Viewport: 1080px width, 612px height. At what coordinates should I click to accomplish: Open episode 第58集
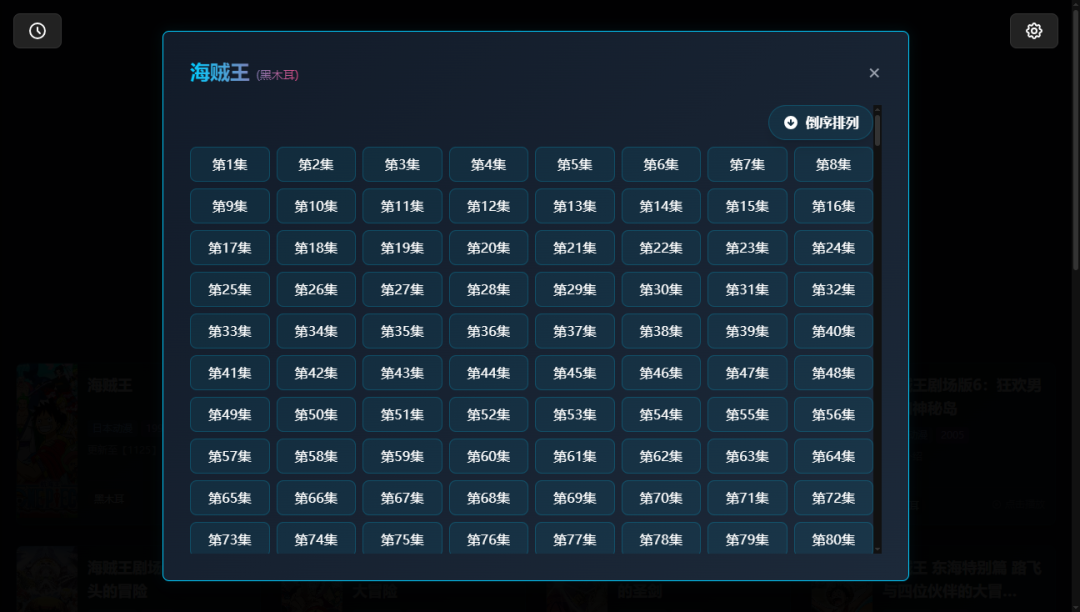point(316,456)
